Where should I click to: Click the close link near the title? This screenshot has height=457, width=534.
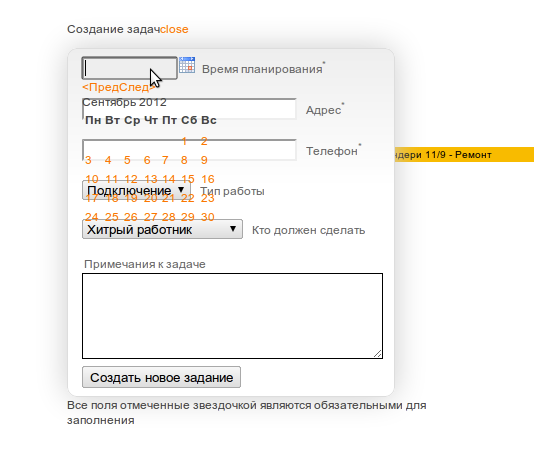[x=174, y=29]
